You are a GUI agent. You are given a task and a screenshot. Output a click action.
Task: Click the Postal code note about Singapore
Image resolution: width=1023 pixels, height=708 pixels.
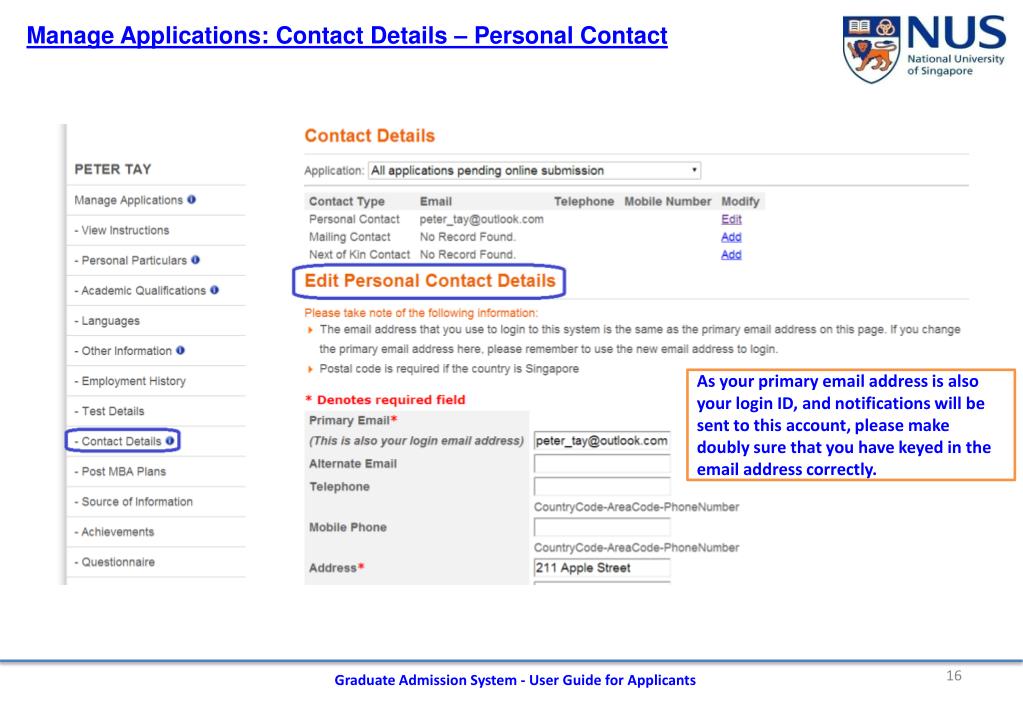coord(449,369)
